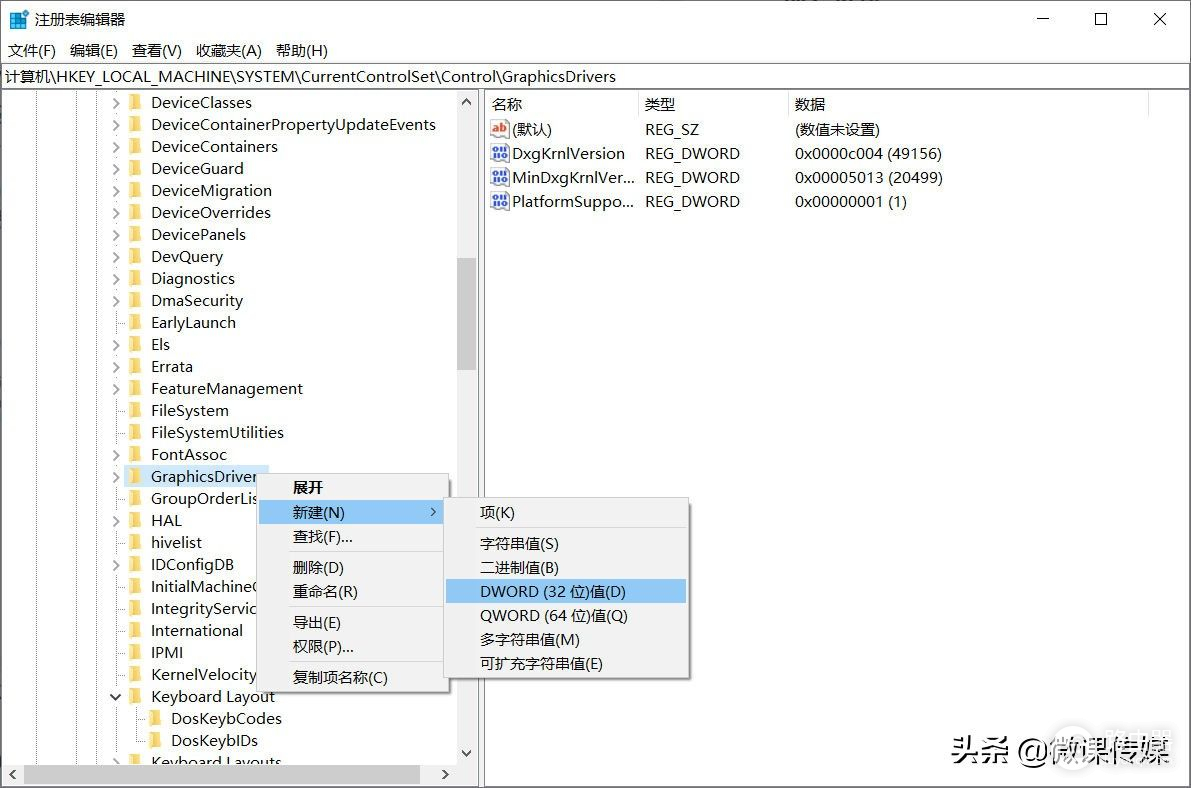Click the tree pane vertical scrollbar thumb

466,313
